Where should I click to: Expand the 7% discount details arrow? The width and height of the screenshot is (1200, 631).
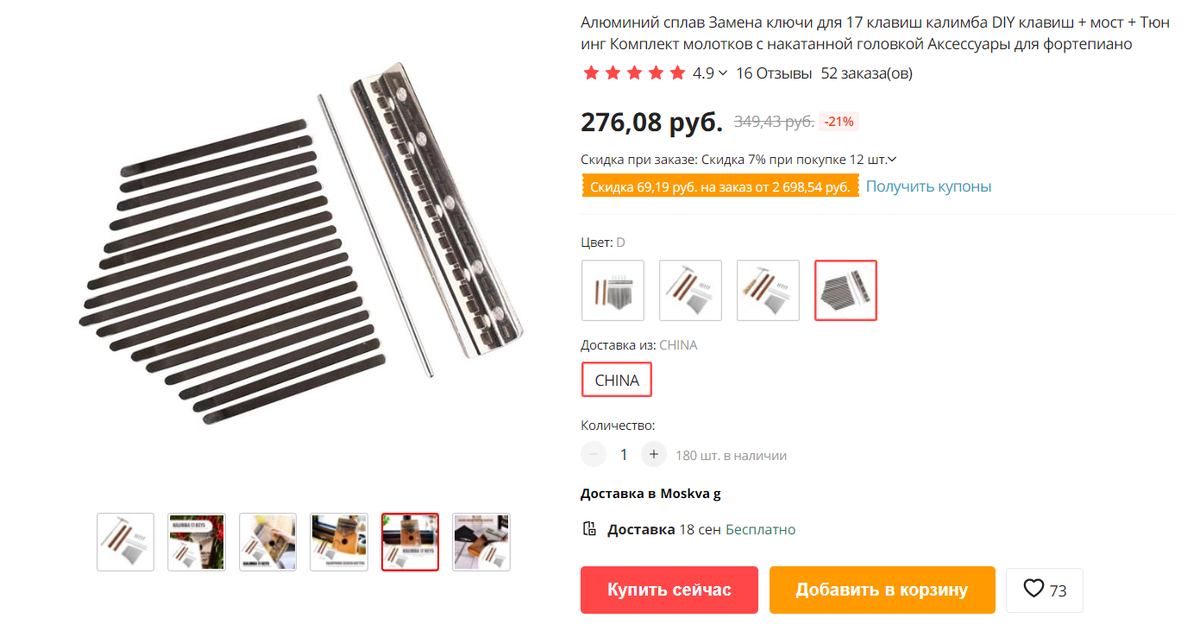tap(892, 159)
